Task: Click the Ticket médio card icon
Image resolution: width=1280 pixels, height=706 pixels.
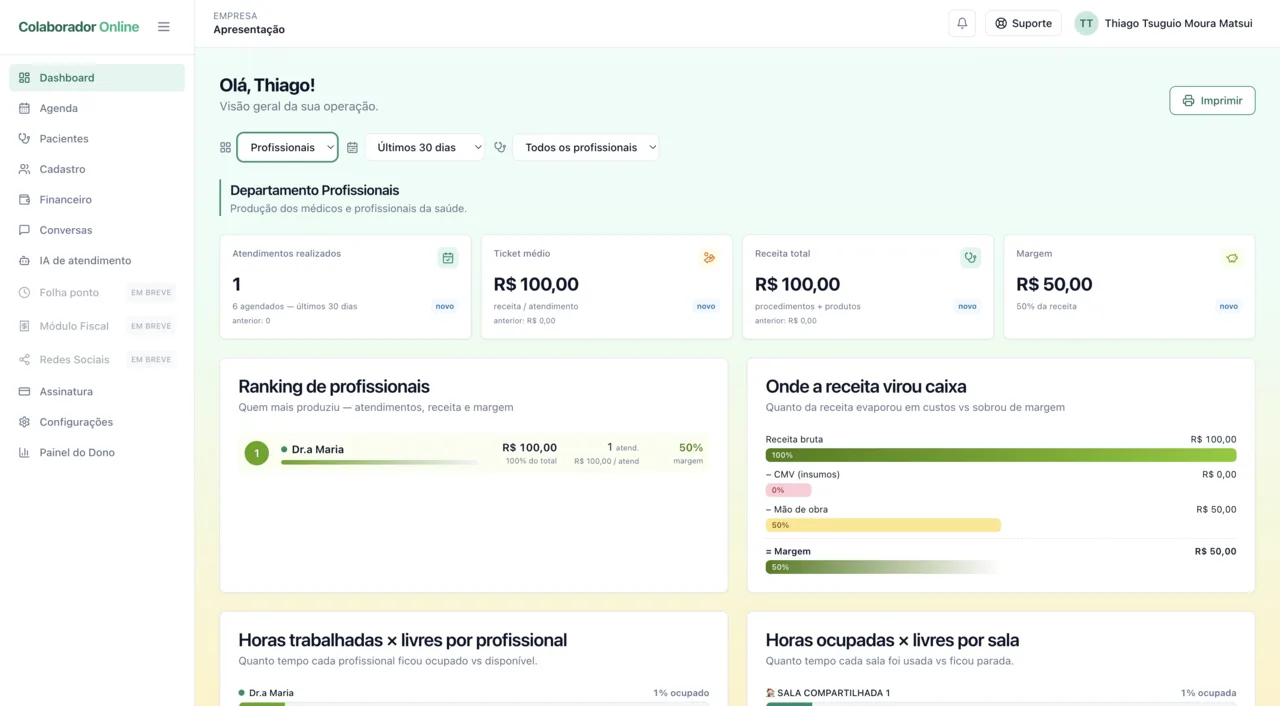Action: (709, 258)
